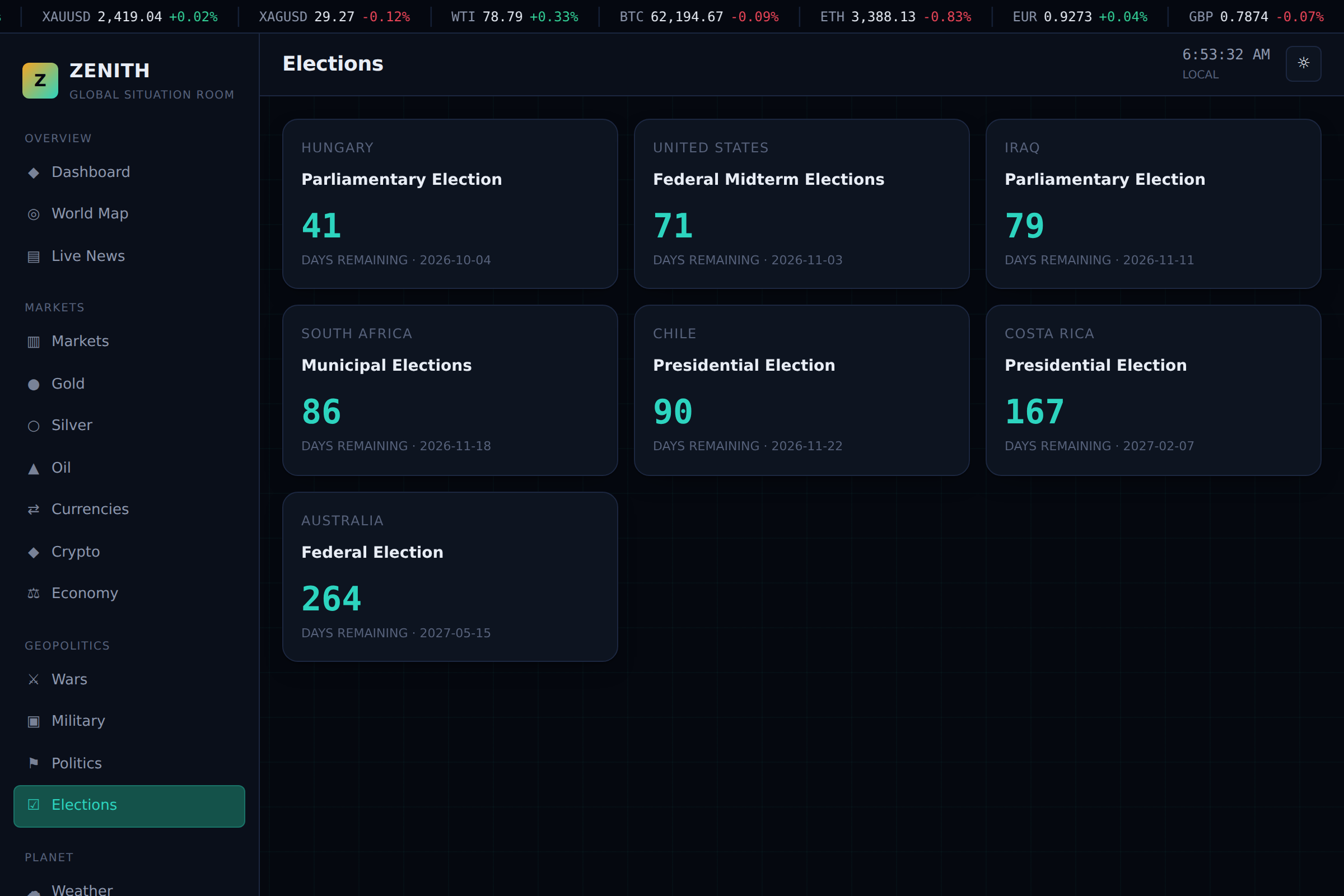Screen dimensions: 1344x896
Task: Open the United States Federal Midterm Elections card
Action: [801, 203]
